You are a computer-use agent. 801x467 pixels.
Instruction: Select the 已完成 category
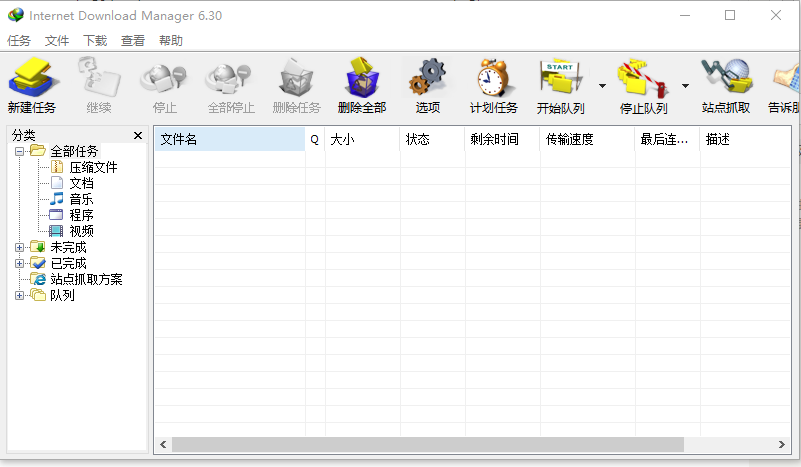(x=68, y=264)
